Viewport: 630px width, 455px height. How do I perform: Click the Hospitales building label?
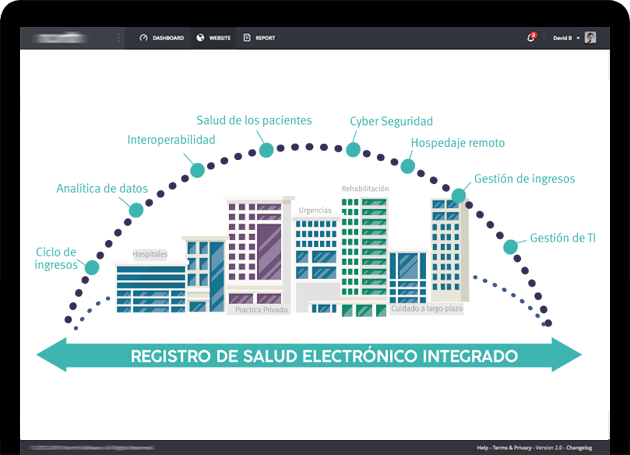pyautogui.click(x=150, y=254)
